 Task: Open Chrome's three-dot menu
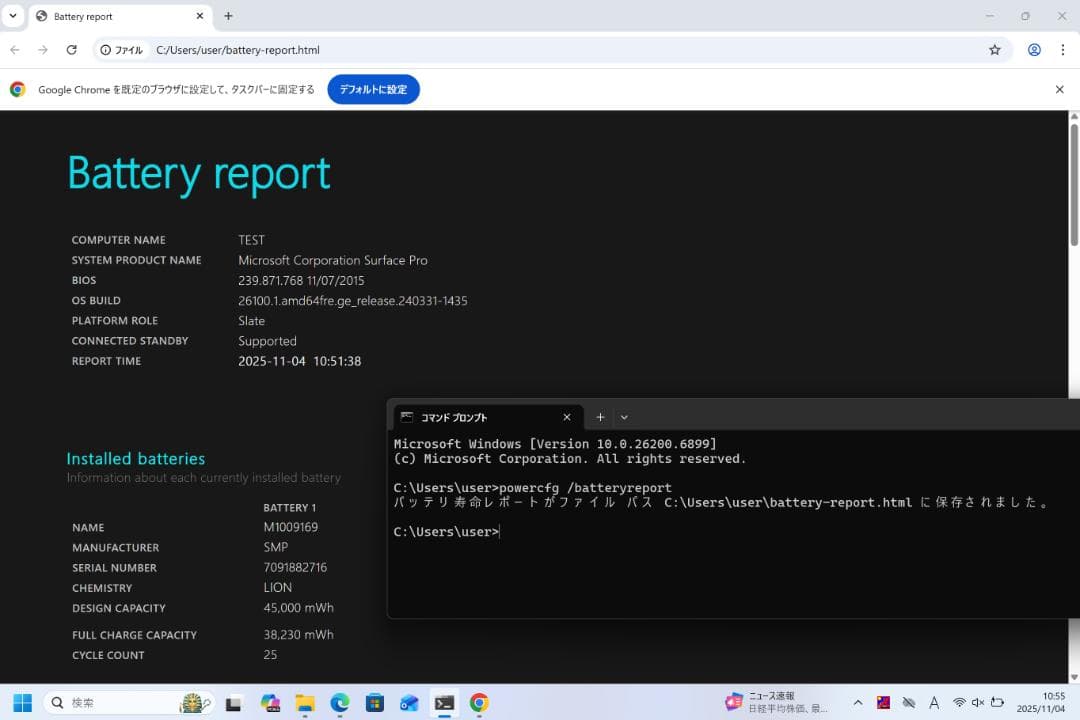pyautogui.click(x=1063, y=49)
